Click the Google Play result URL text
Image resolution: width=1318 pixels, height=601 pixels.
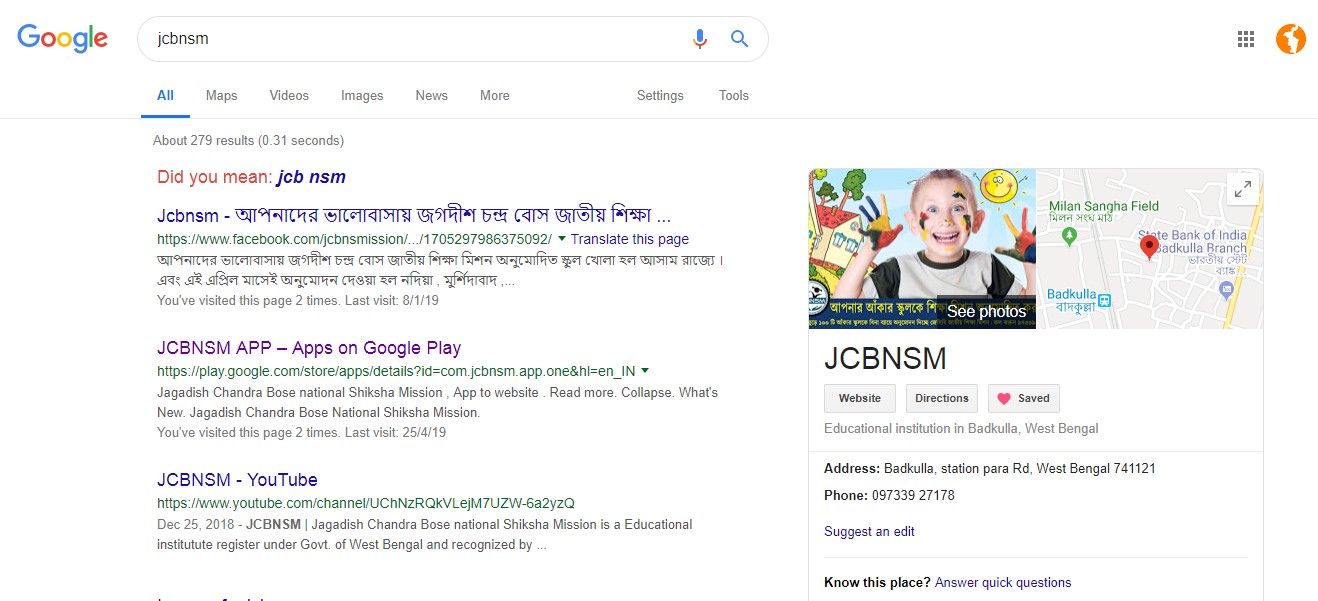(396, 371)
